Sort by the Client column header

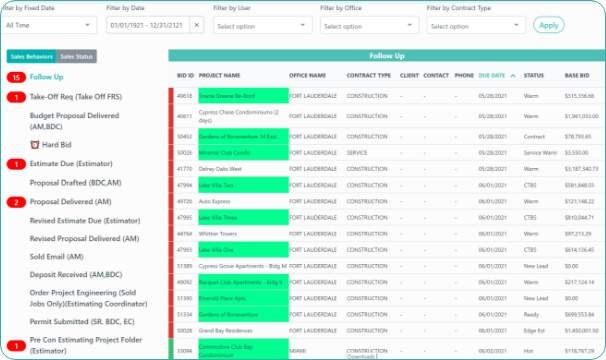click(x=409, y=75)
